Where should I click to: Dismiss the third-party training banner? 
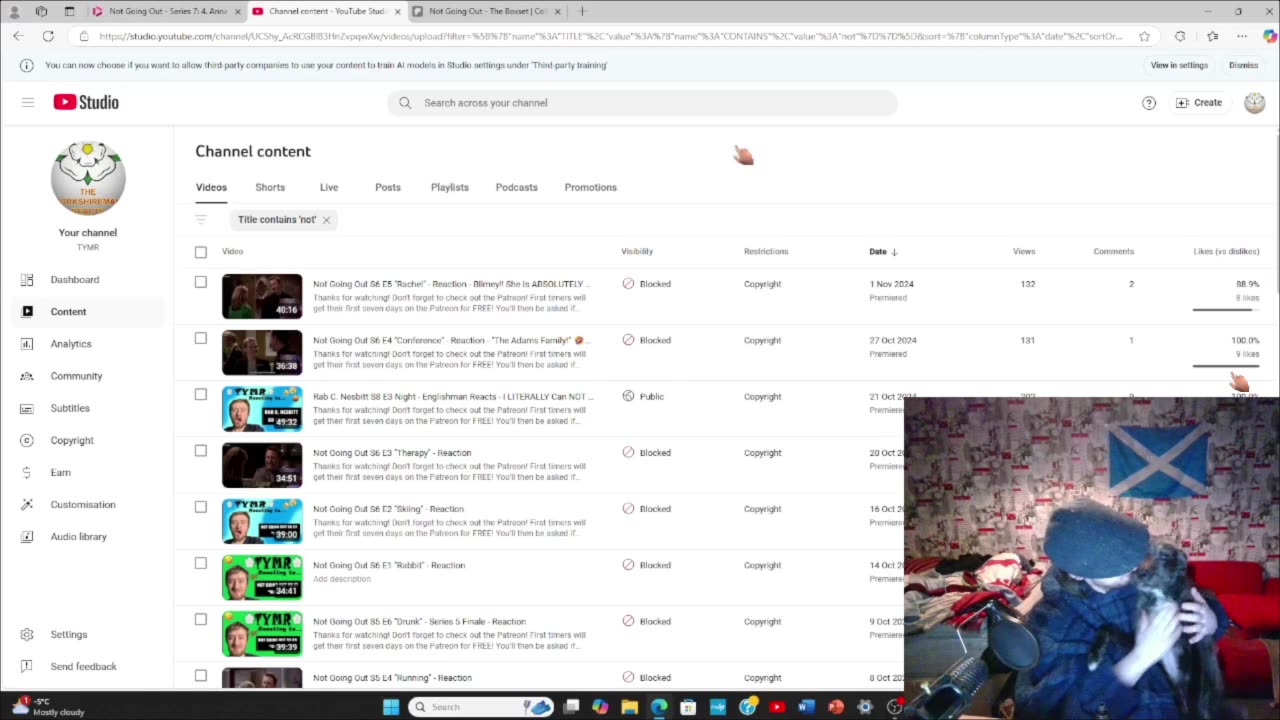(x=1244, y=65)
